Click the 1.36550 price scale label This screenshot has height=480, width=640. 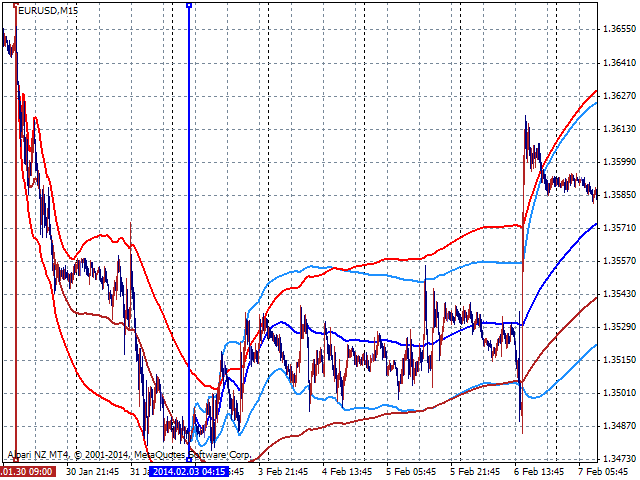pyautogui.click(x=619, y=31)
